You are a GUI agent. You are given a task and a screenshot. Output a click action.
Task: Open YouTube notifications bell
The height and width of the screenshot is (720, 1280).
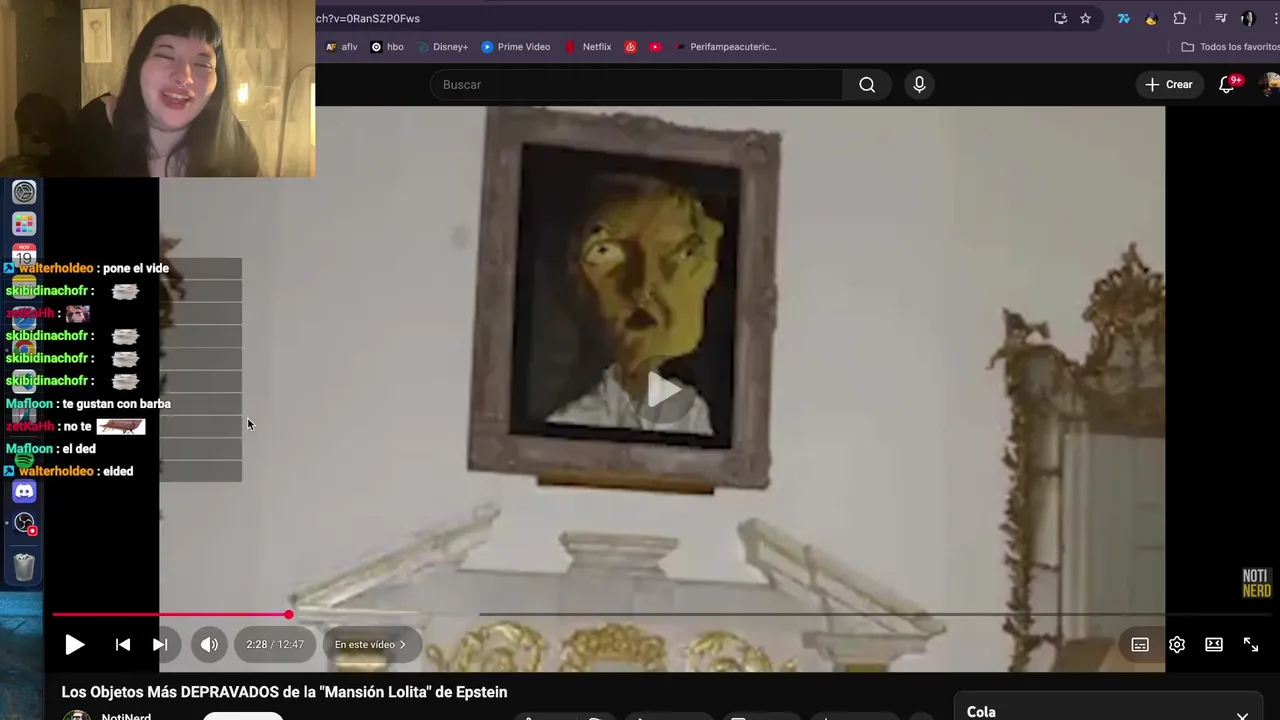1227,85
